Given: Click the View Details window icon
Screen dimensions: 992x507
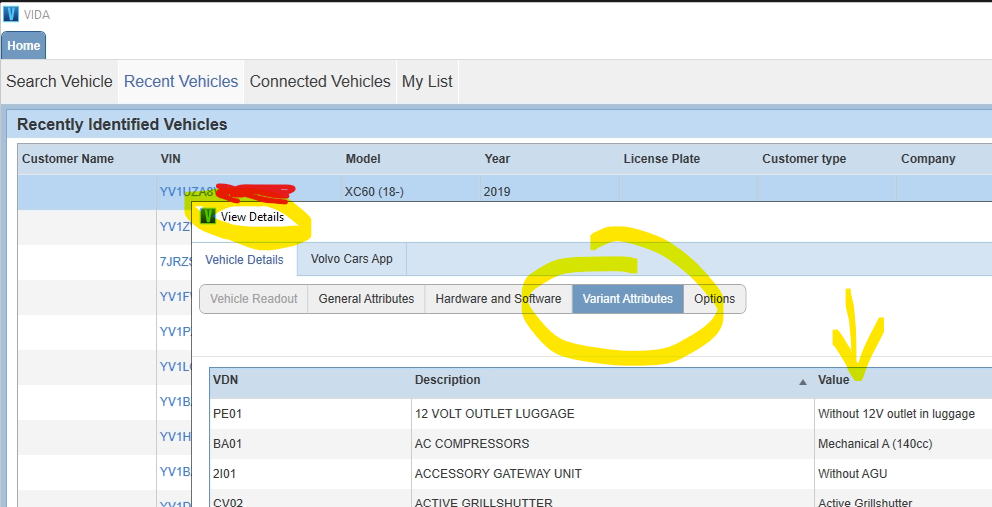Looking at the screenshot, I should (208, 216).
